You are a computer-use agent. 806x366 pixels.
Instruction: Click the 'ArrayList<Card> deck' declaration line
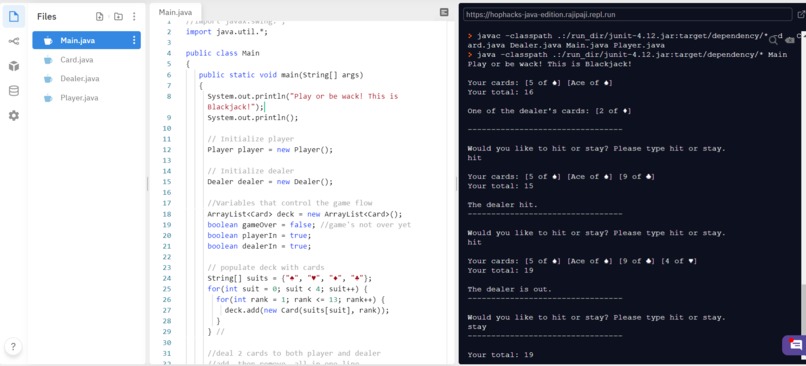tap(305, 214)
